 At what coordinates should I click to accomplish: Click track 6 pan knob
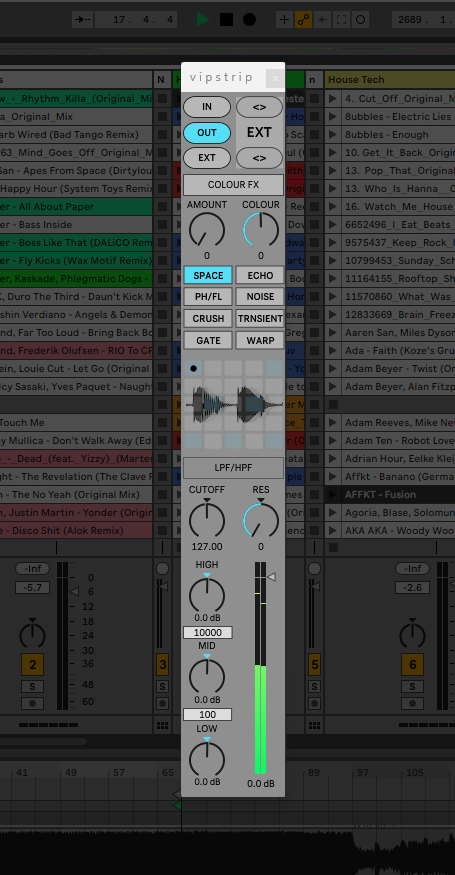click(413, 634)
